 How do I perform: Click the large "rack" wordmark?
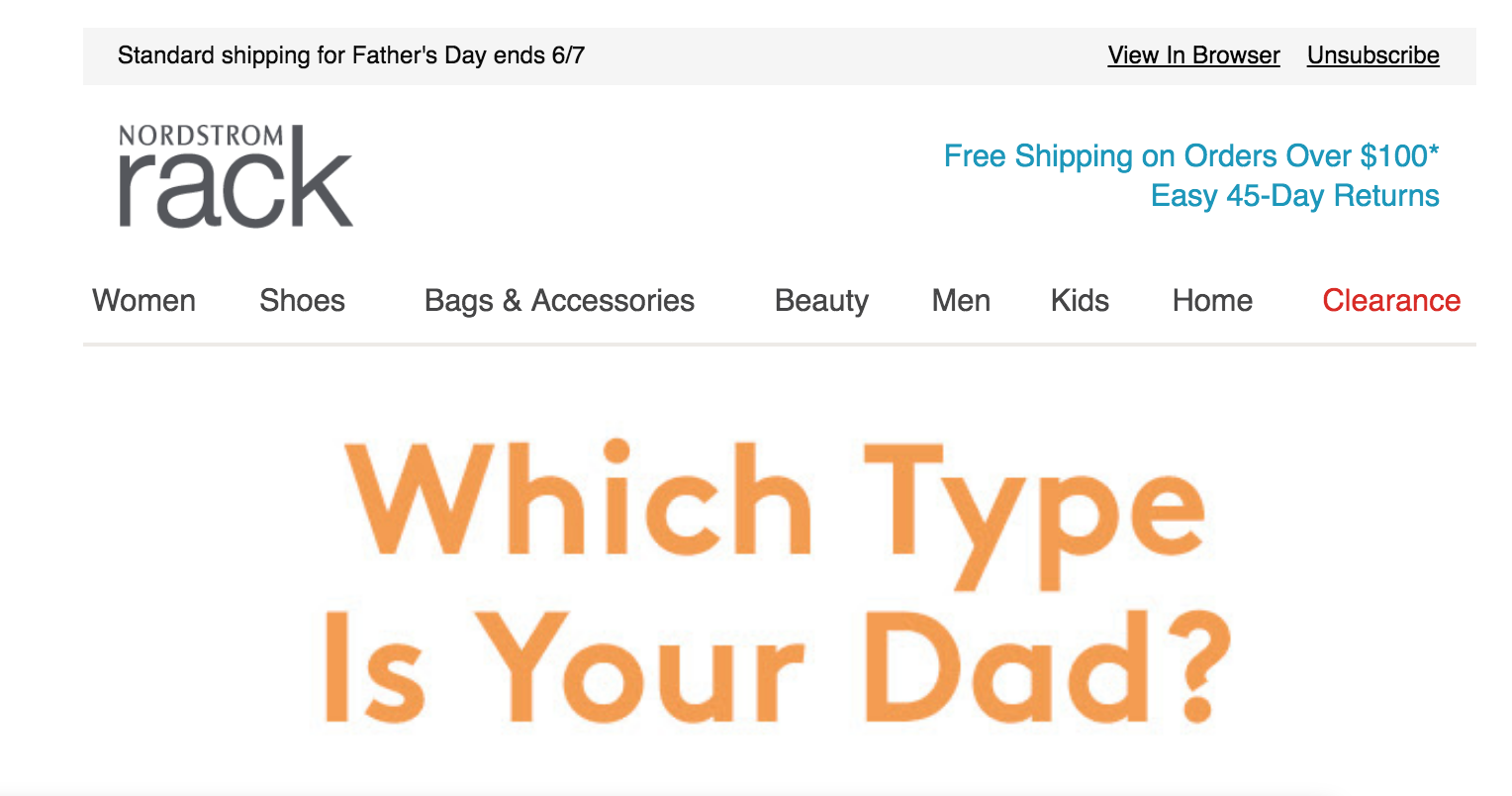click(236, 190)
